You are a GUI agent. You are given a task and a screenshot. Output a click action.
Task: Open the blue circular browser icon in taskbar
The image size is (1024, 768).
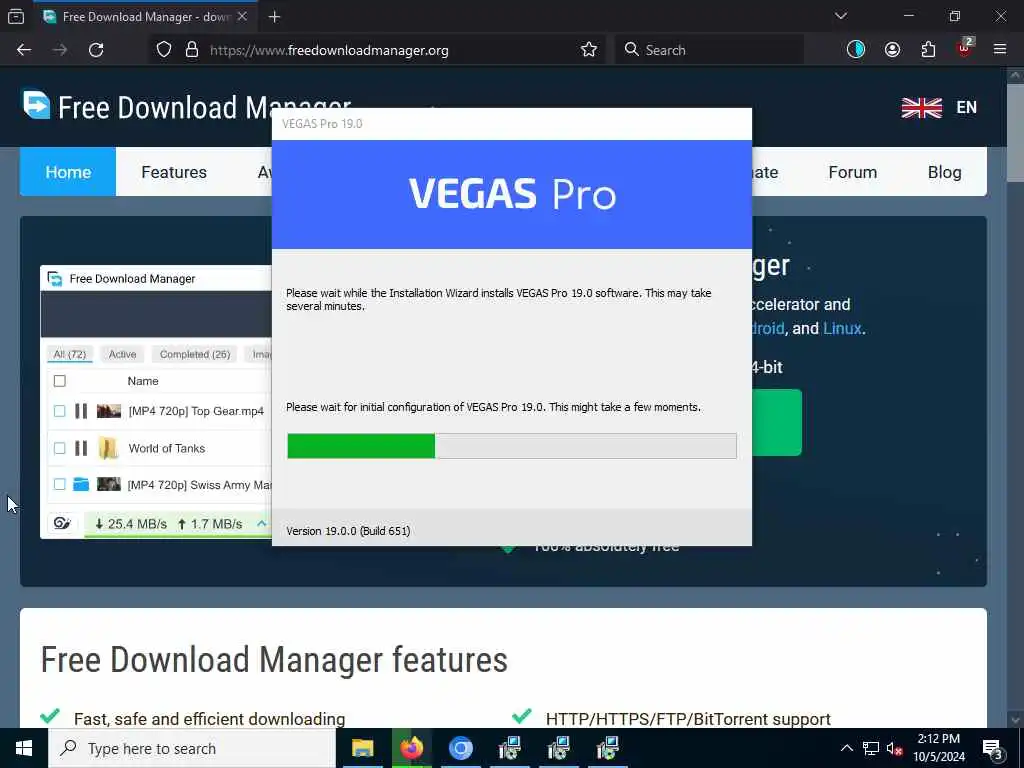[x=460, y=748]
